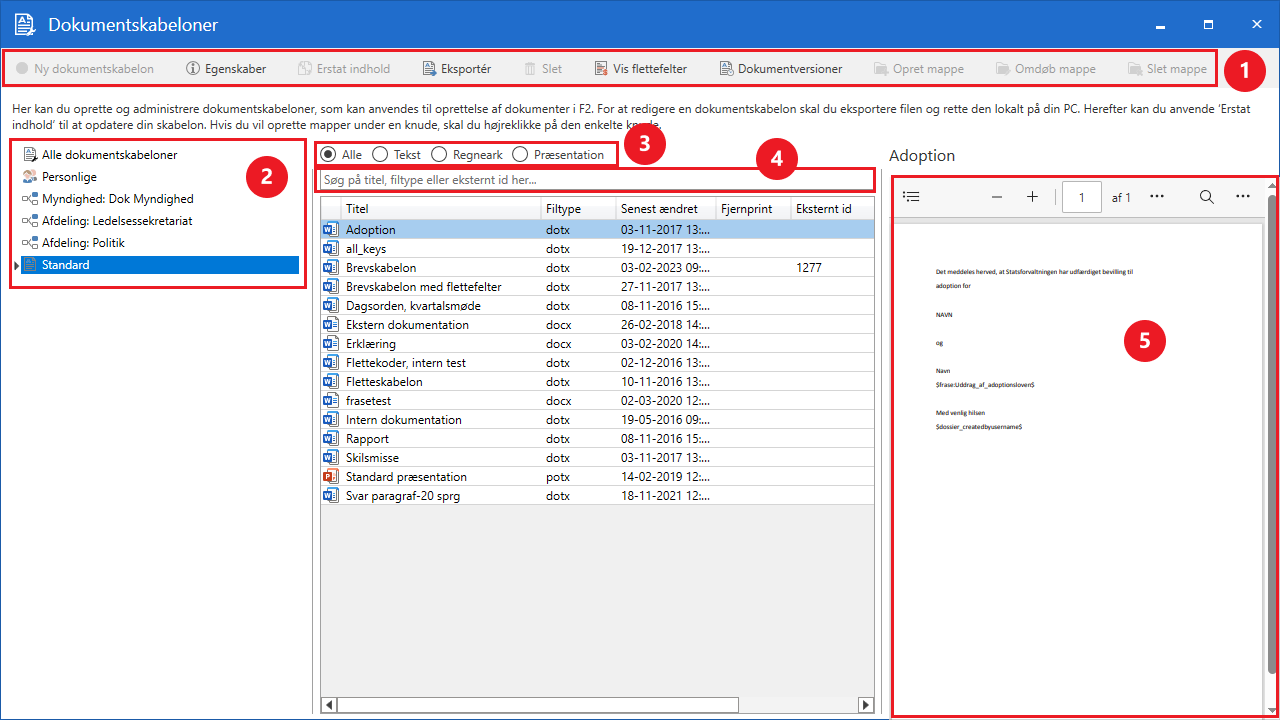Select the Regneark filter radio button
This screenshot has width=1280, height=720.
pos(438,155)
